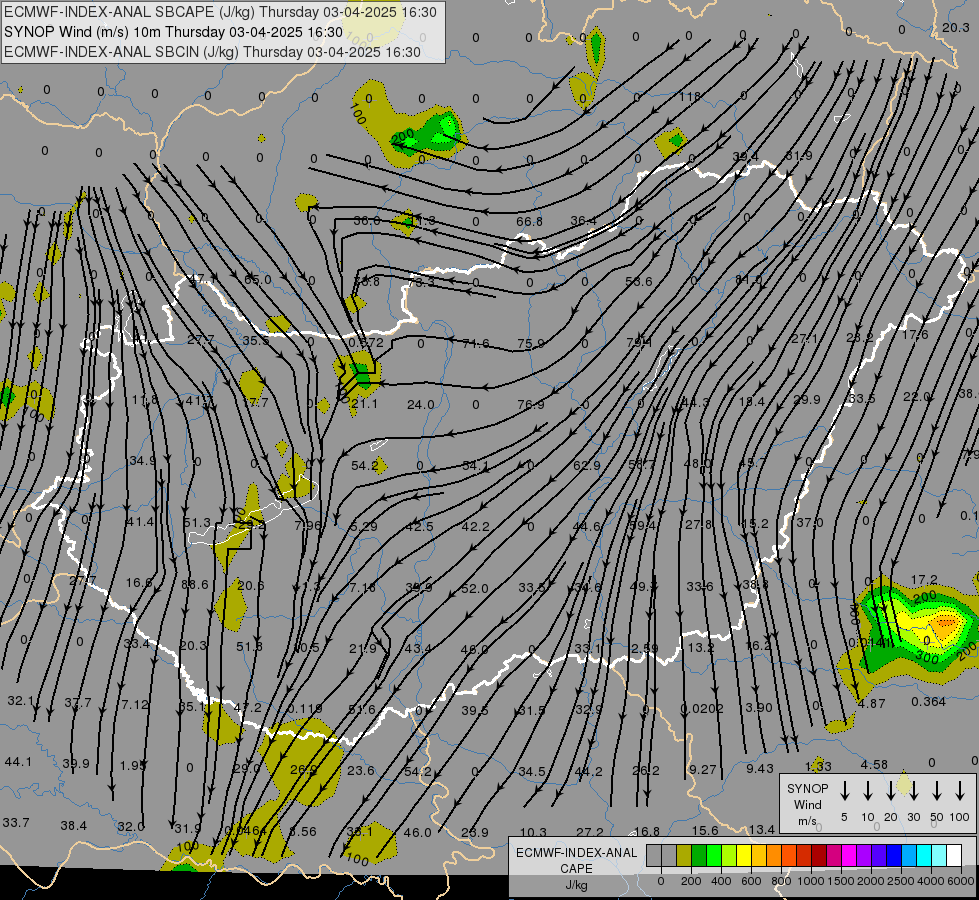
Task: Click the wind arrow above the 10 label
Action: (868, 791)
